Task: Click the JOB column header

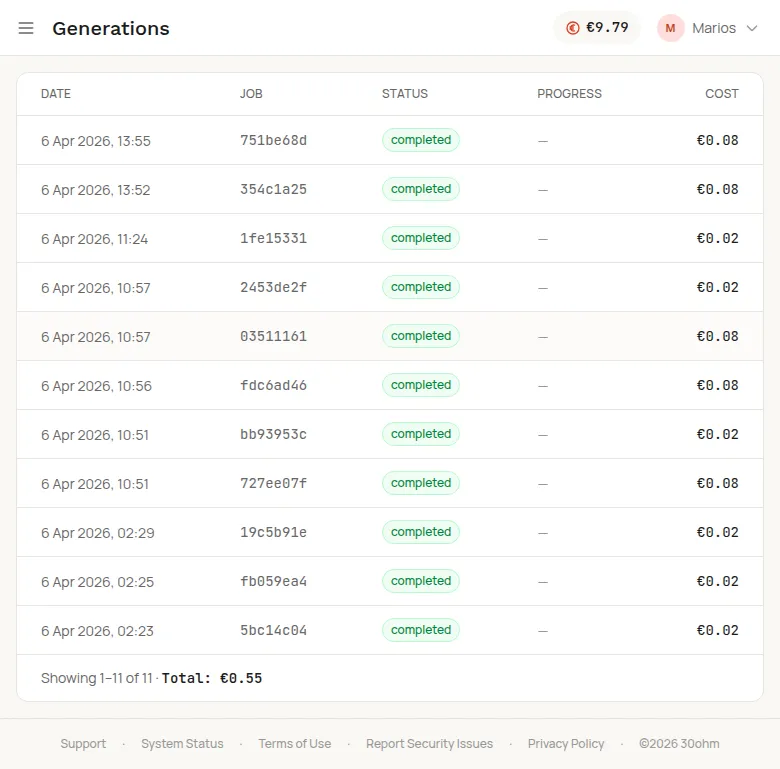Action: [x=251, y=94]
